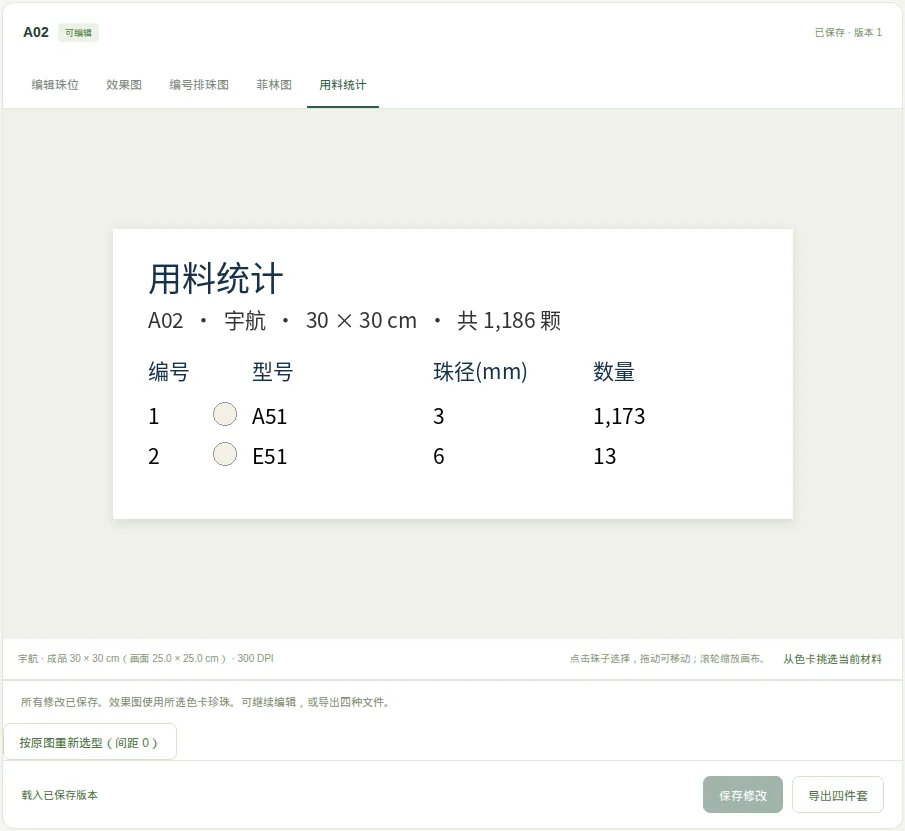Click the A51 bead color swatch
The image size is (905, 831).
click(225, 414)
